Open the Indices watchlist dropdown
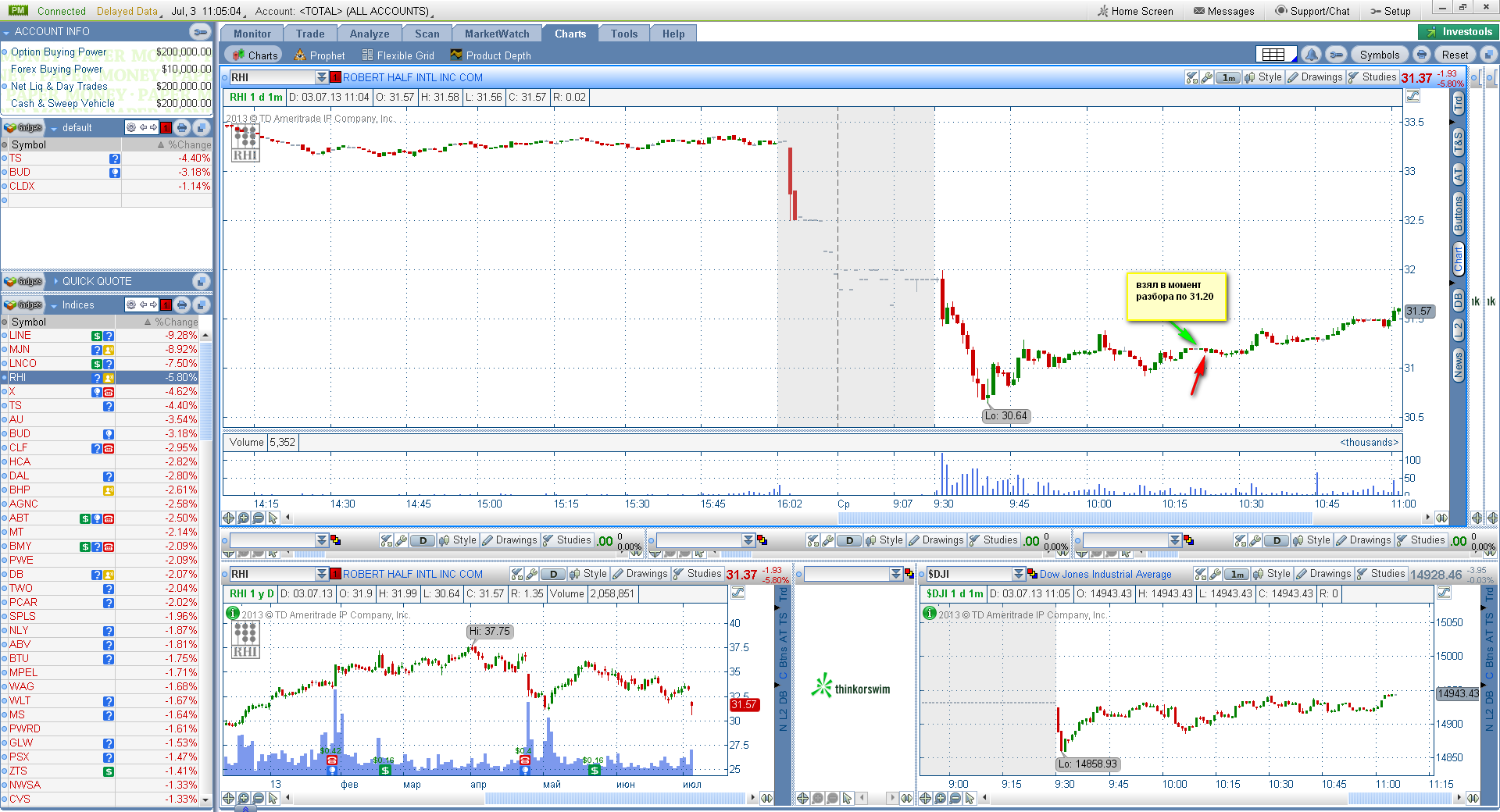Screen dimensions: 1500x812 54,305
